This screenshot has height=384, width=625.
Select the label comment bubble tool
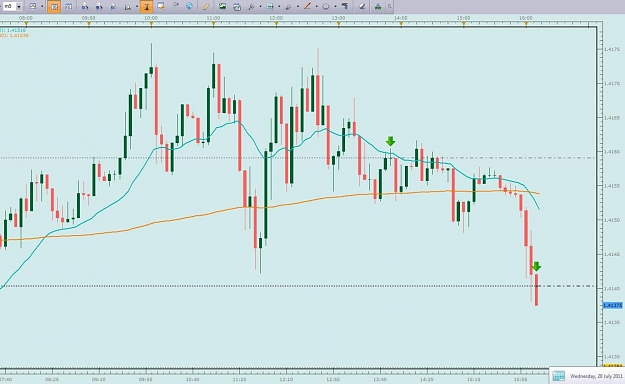pos(161,6)
